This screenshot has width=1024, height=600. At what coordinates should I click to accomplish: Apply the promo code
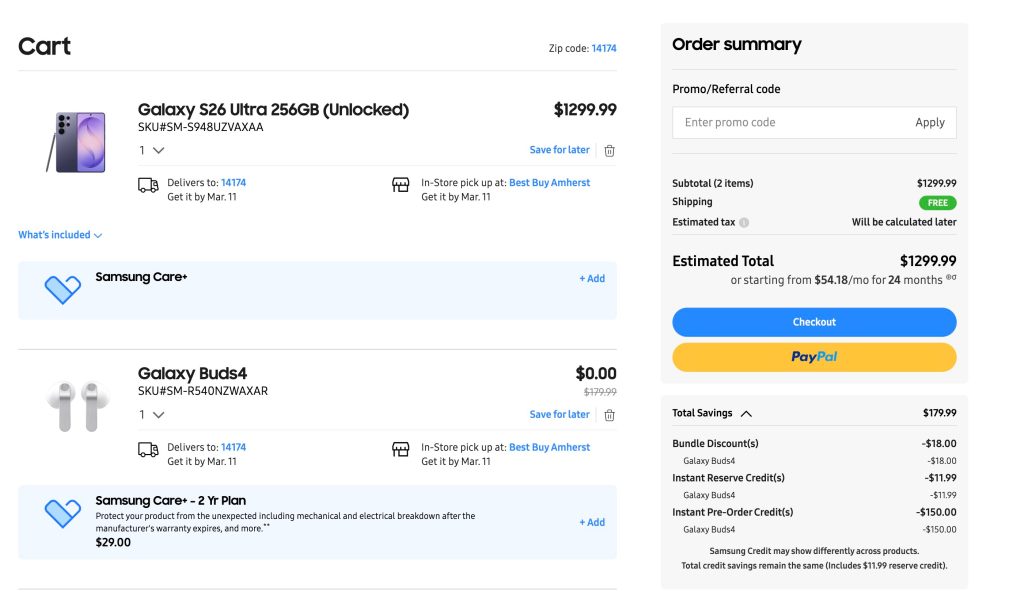coord(929,123)
